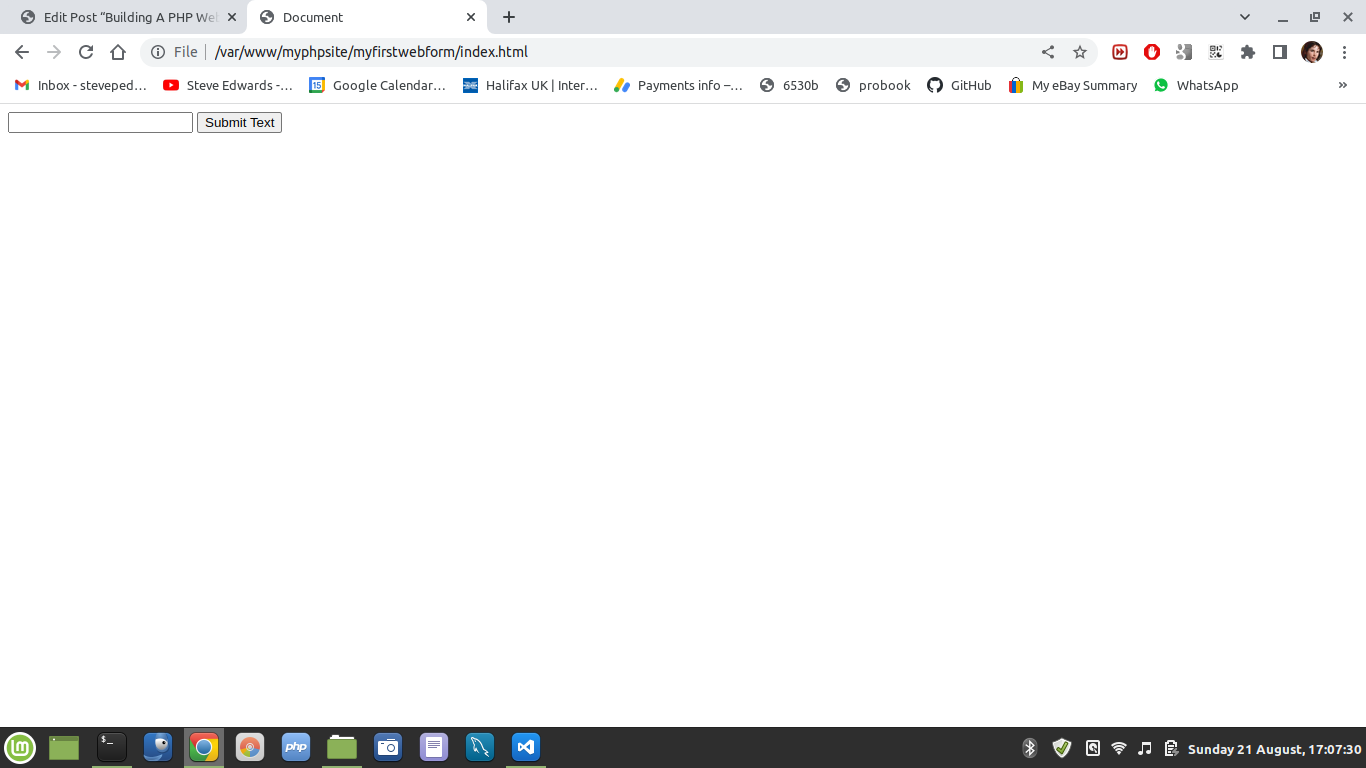The image size is (1366, 768).
Task: Bookmark this page with star icon
Action: tap(1080, 52)
